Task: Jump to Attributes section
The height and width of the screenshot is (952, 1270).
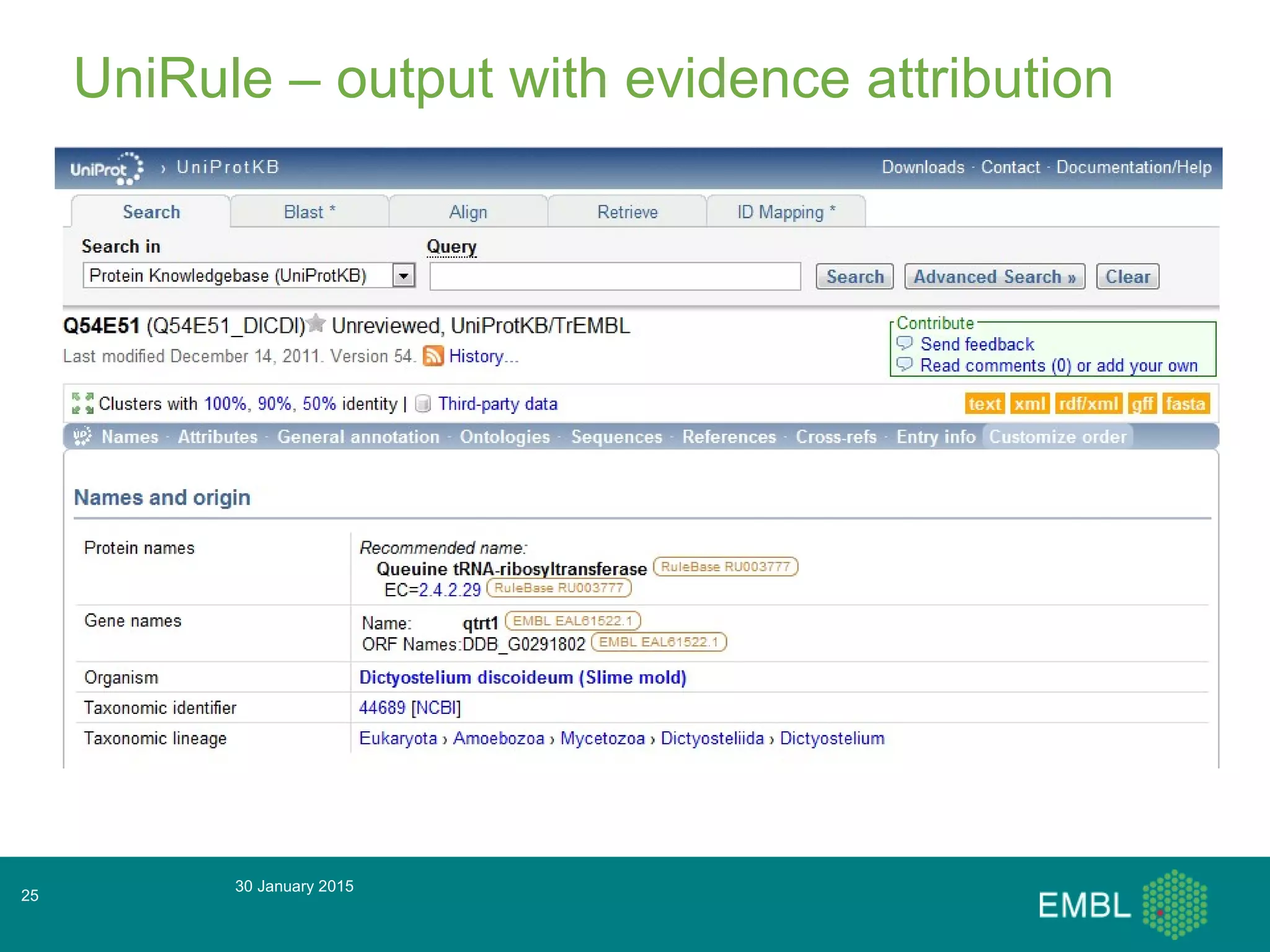Action: click(x=218, y=437)
